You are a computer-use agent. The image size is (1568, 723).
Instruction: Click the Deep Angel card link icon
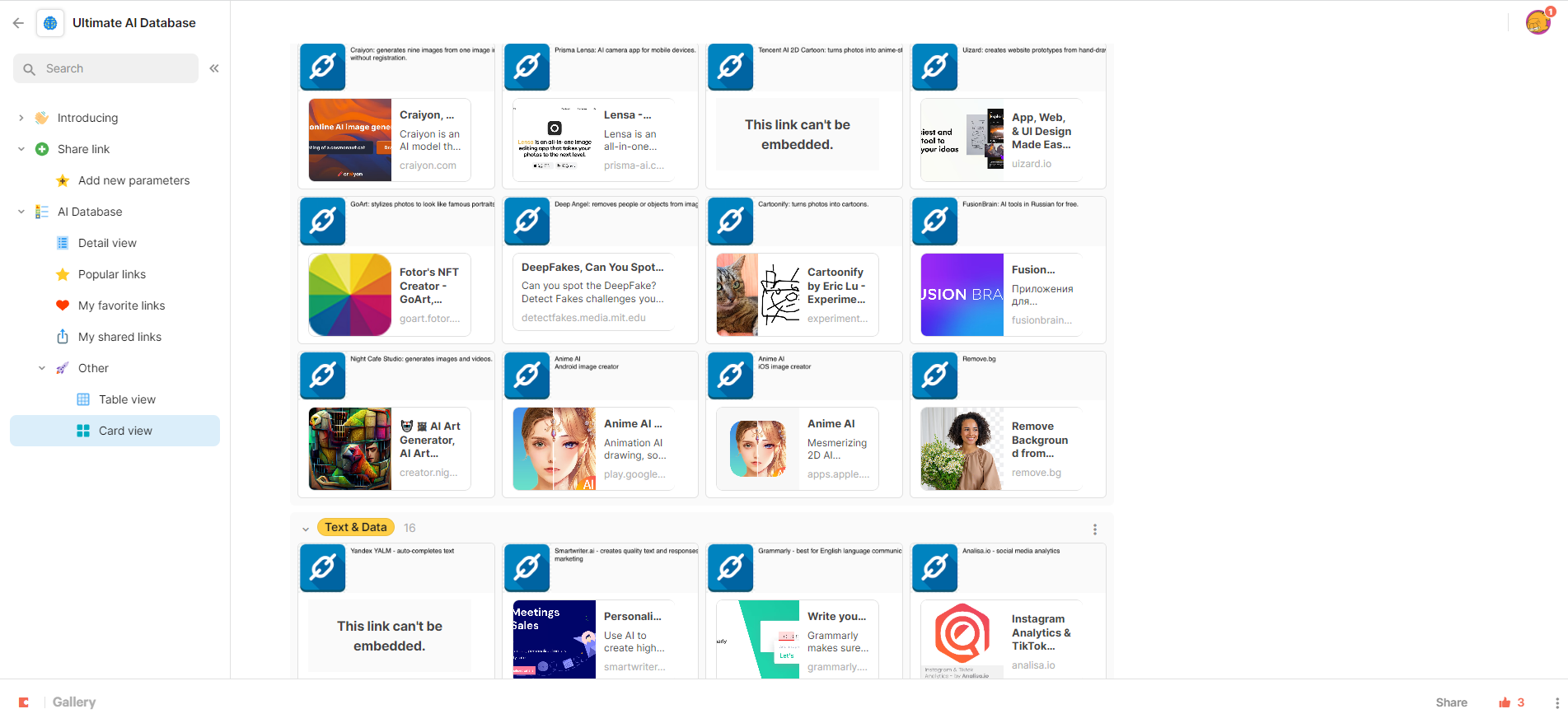coord(527,221)
